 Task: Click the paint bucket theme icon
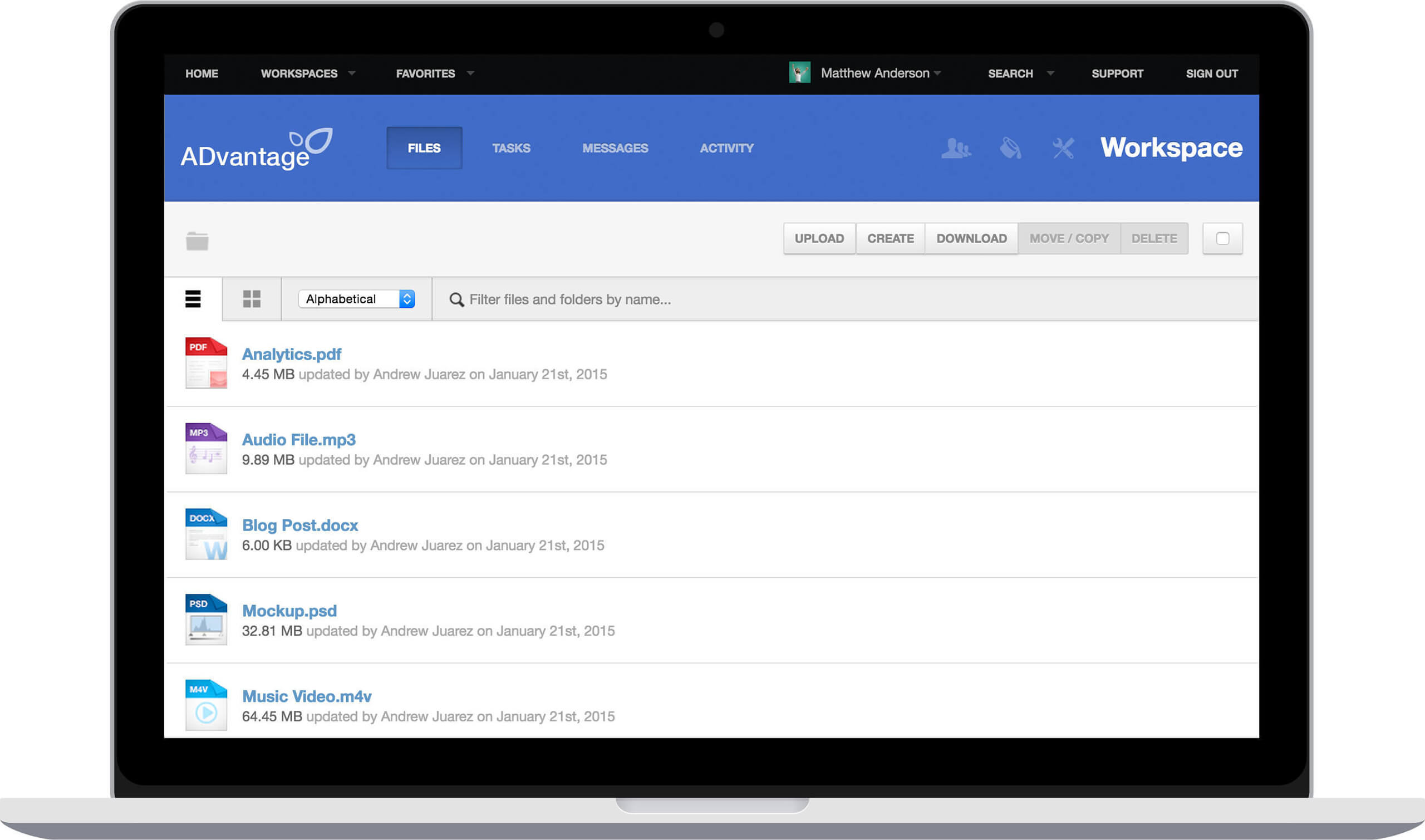tap(1010, 148)
